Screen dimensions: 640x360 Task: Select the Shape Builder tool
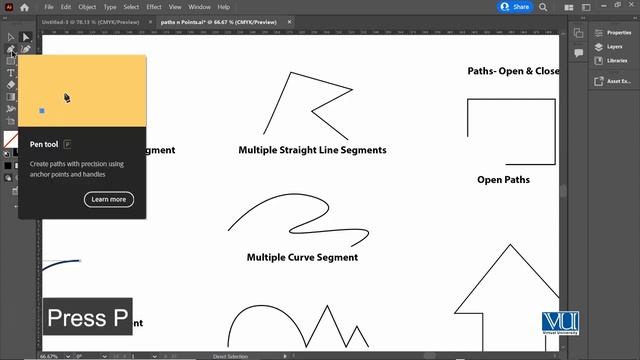coord(11,109)
